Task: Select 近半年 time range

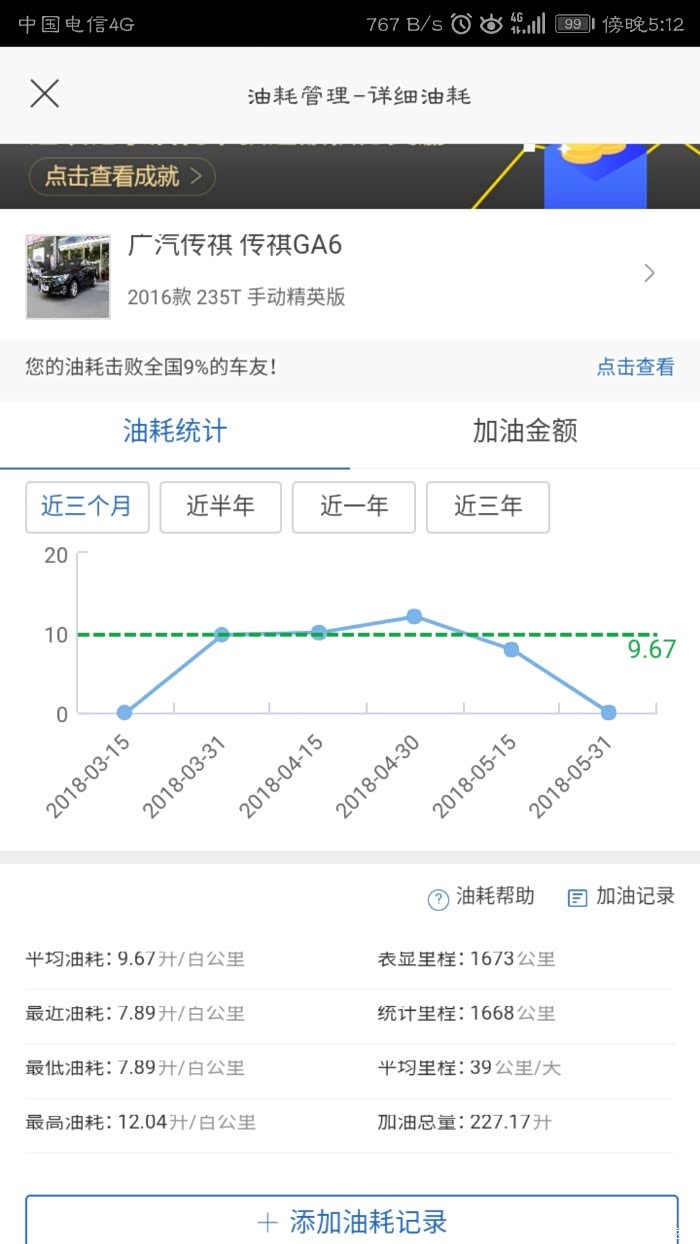Action: point(220,507)
